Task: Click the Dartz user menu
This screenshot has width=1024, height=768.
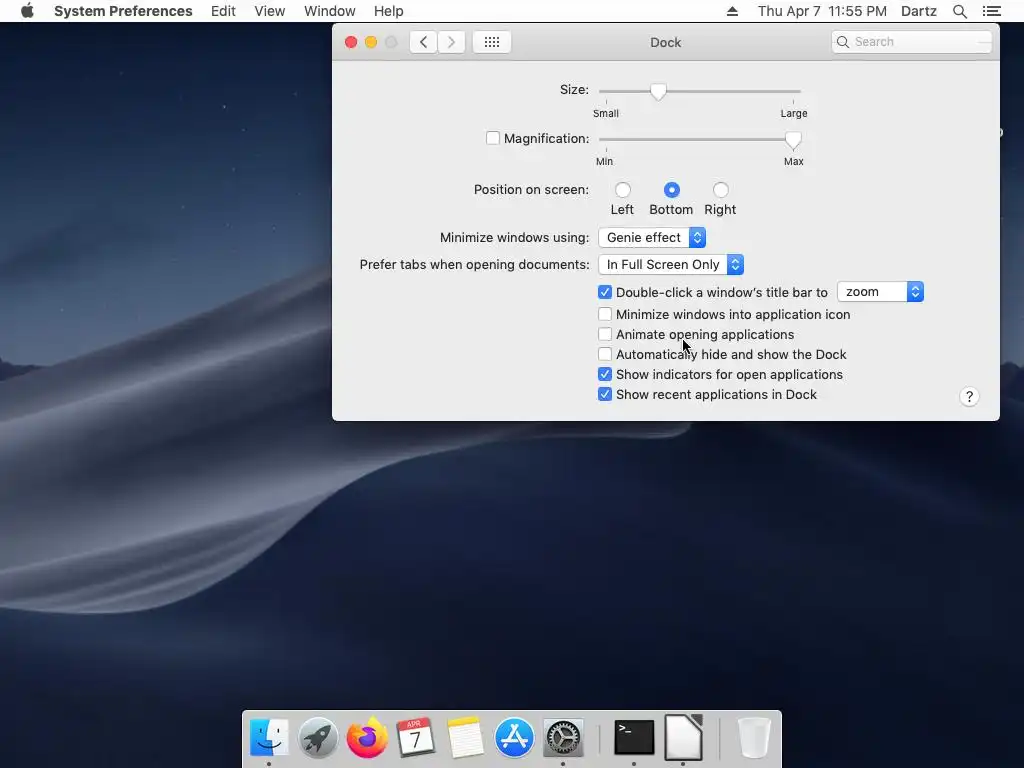Action: [919, 11]
